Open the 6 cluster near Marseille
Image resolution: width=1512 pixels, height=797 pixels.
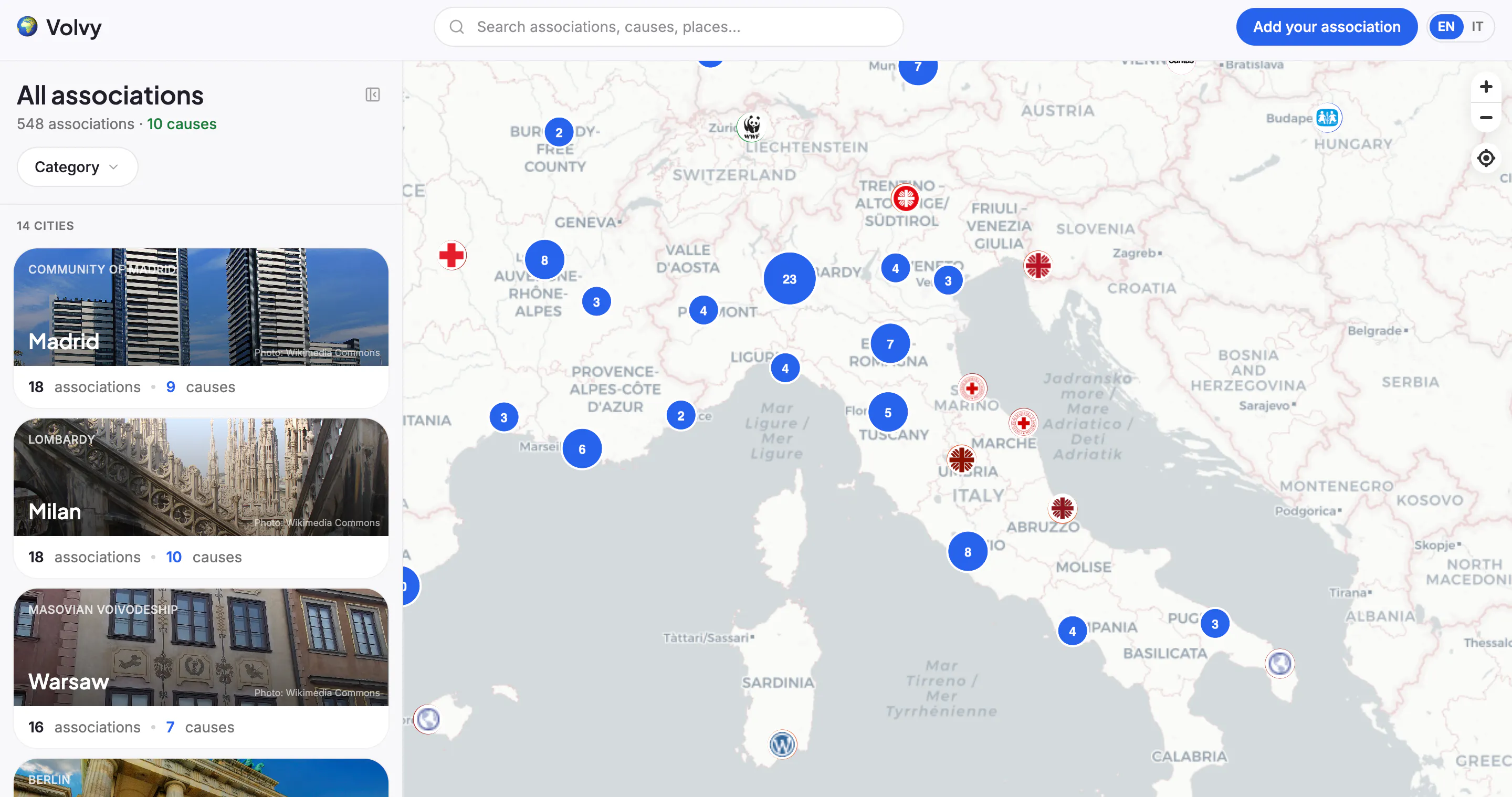pos(582,449)
